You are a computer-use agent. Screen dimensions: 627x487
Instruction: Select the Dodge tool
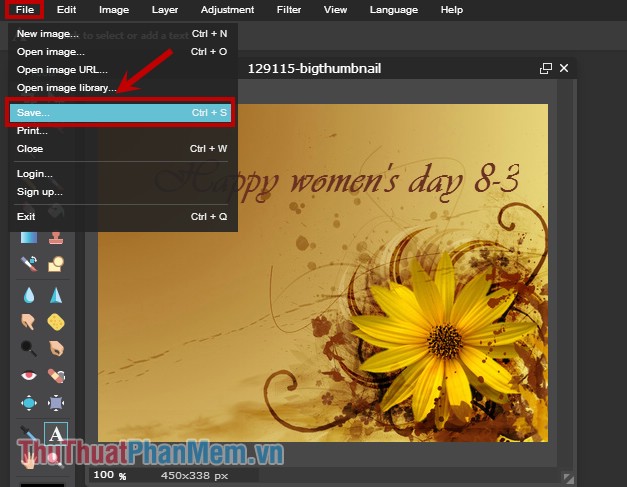click(29, 349)
